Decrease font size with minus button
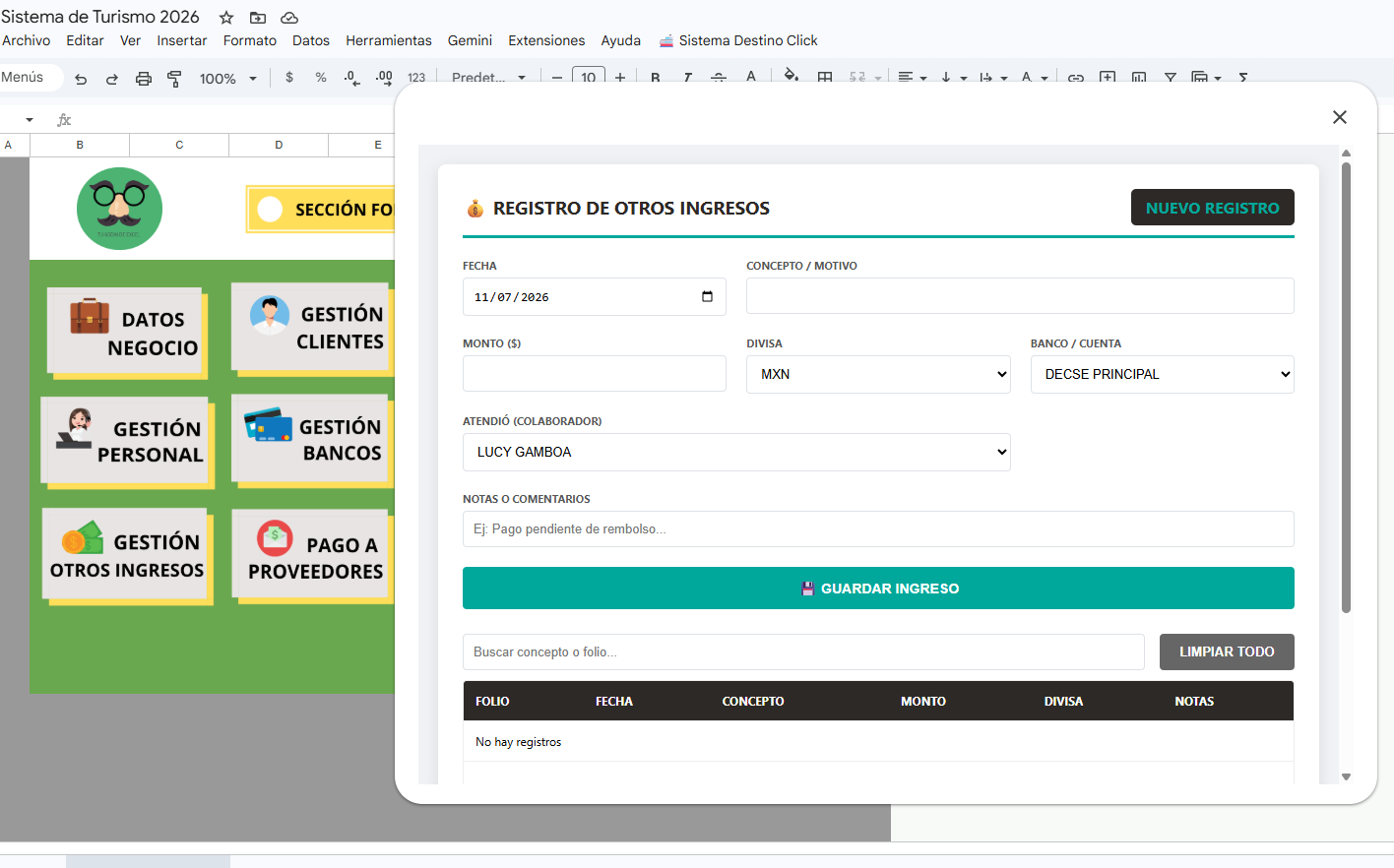Viewport: 1394px width, 868px height. (557, 78)
